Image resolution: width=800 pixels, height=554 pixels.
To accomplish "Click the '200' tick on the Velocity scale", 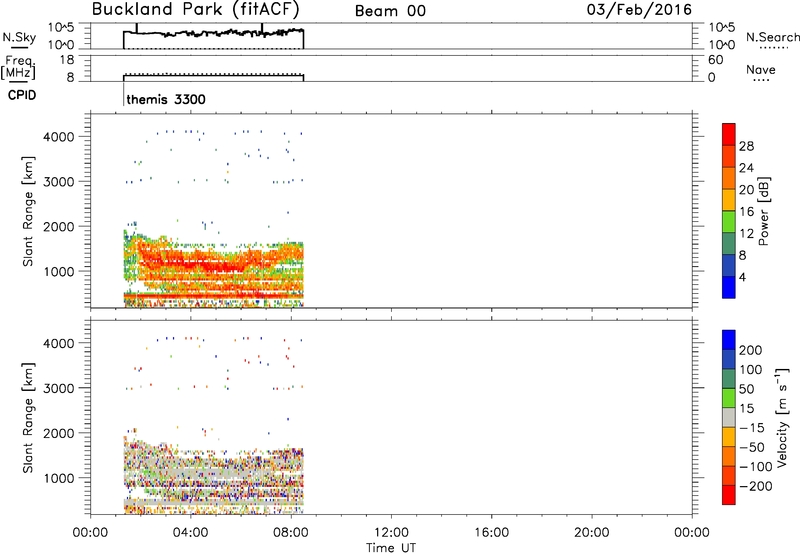I will click(x=751, y=350).
